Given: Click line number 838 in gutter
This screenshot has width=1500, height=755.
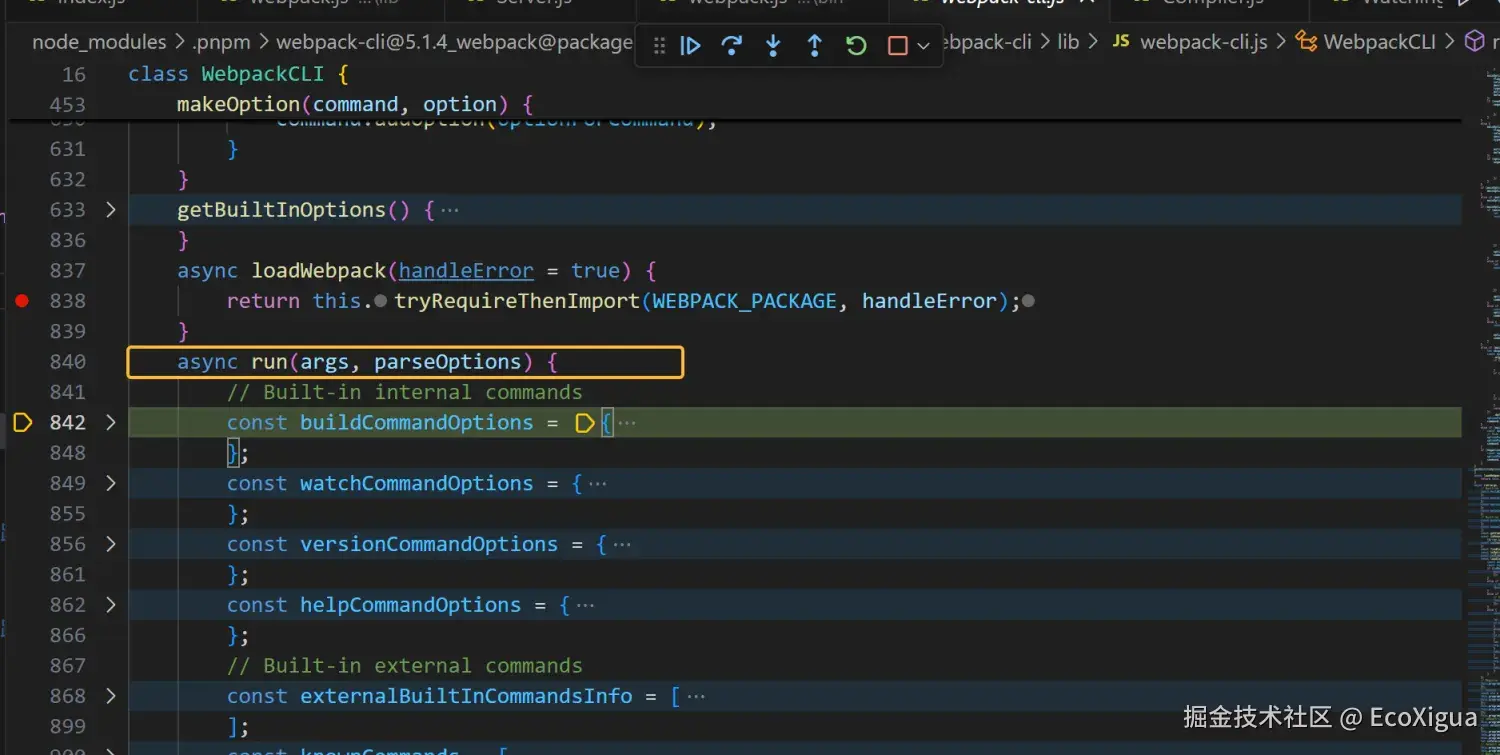Looking at the screenshot, I should coord(67,301).
